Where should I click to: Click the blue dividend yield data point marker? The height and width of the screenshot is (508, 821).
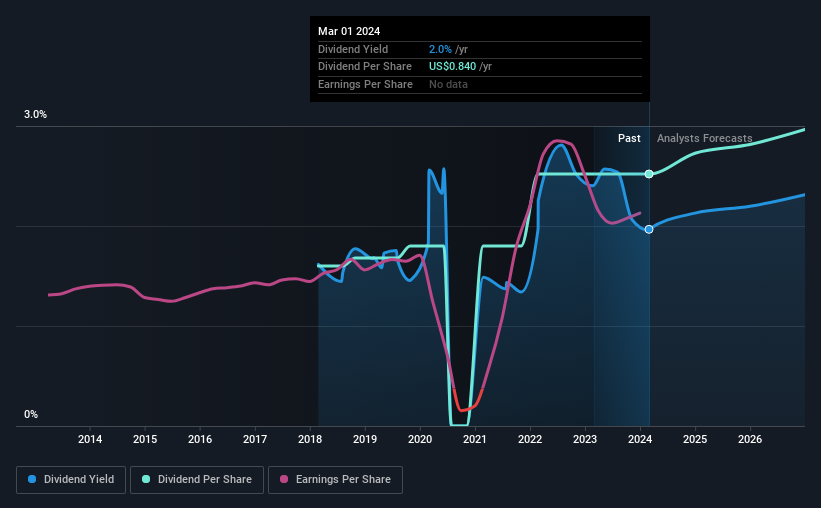(649, 229)
